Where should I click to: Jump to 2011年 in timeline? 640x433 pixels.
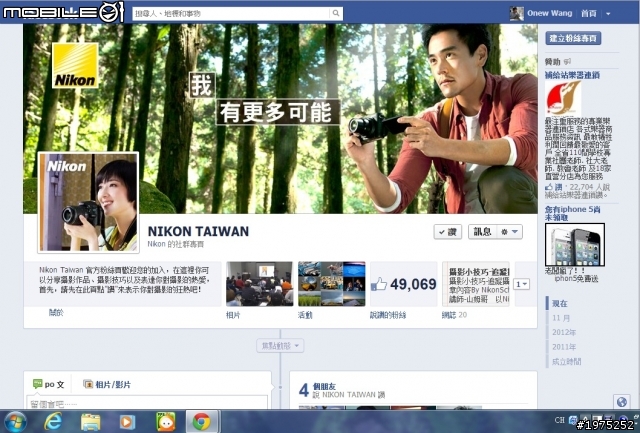click(564, 347)
